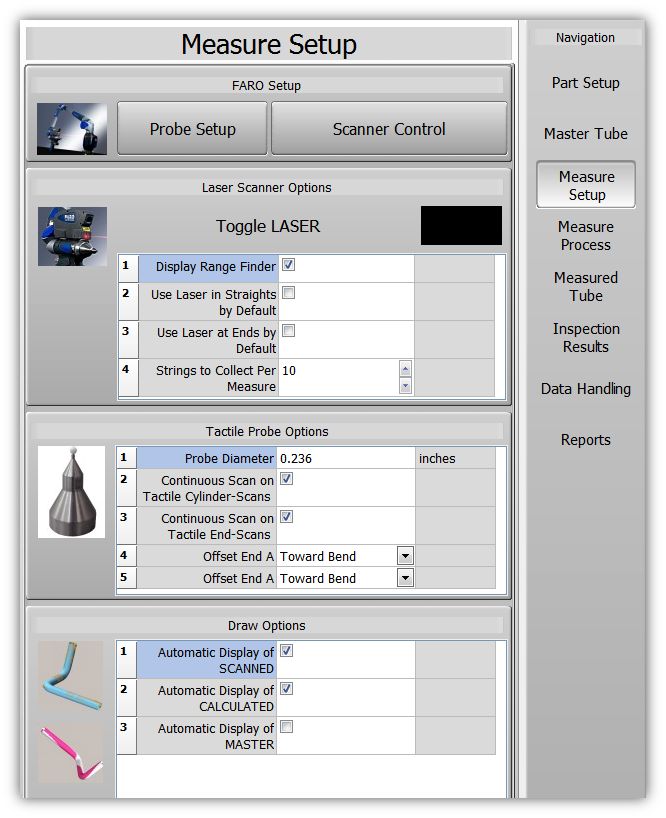Decrease Strings to Collect Per Measure value
Image resolution: width=666 pixels, height=818 pixels.
coord(405,385)
